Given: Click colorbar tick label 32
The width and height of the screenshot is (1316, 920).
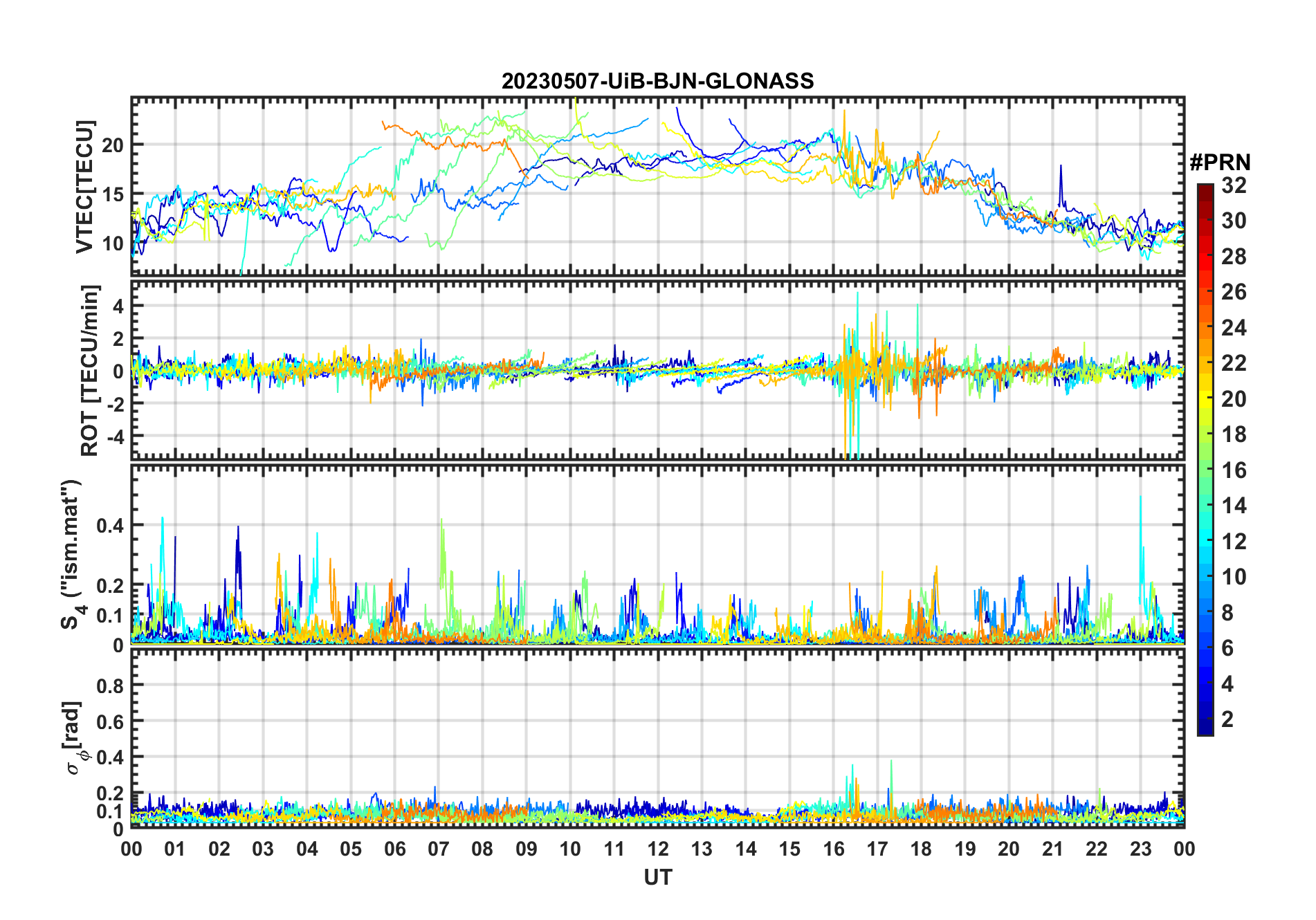Looking at the screenshot, I should (1233, 185).
